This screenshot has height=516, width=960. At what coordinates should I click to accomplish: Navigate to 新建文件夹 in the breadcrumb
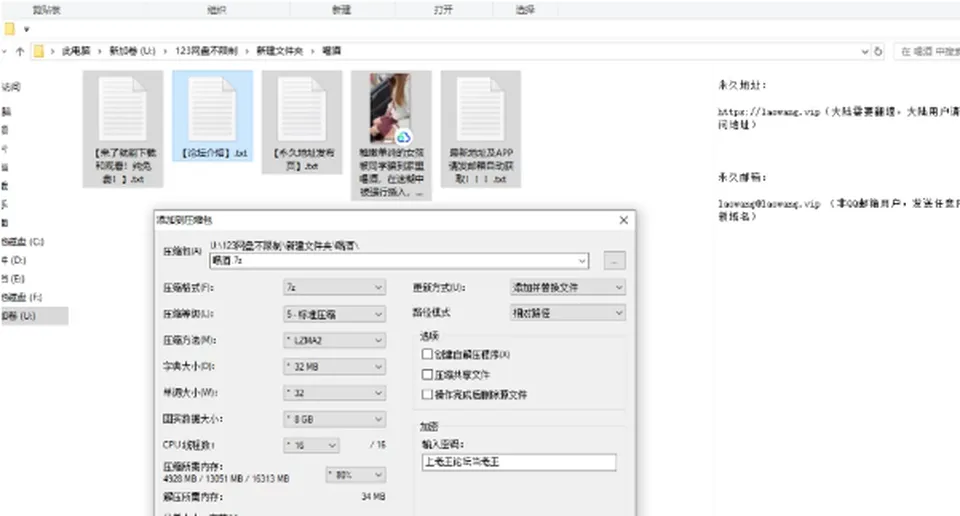pyautogui.click(x=279, y=51)
